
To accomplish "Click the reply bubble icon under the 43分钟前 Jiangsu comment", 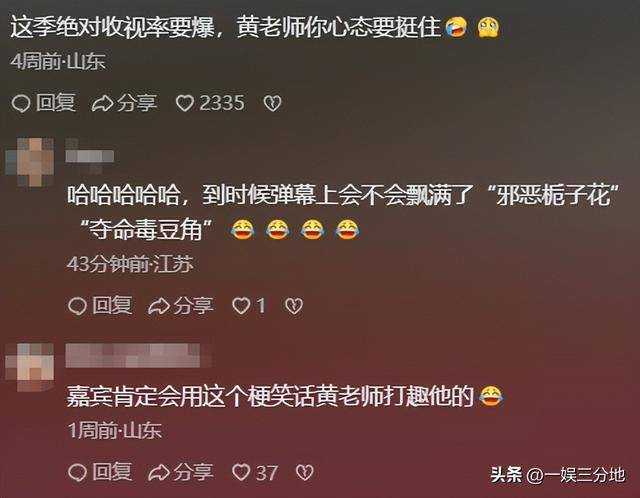I will pyautogui.click(x=77, y=306).
